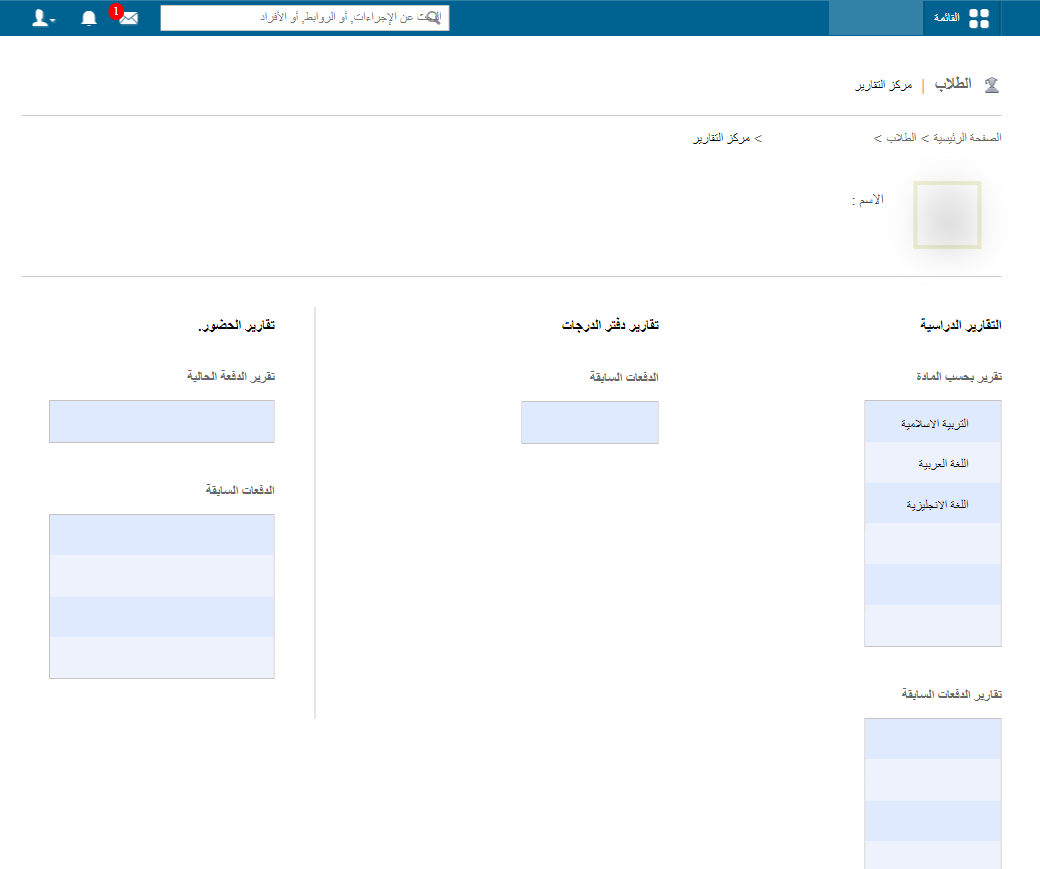This screenshot has width=1040, height=869.
Task: Select the current batch attendance report box
Action: [x=162, y=421]
